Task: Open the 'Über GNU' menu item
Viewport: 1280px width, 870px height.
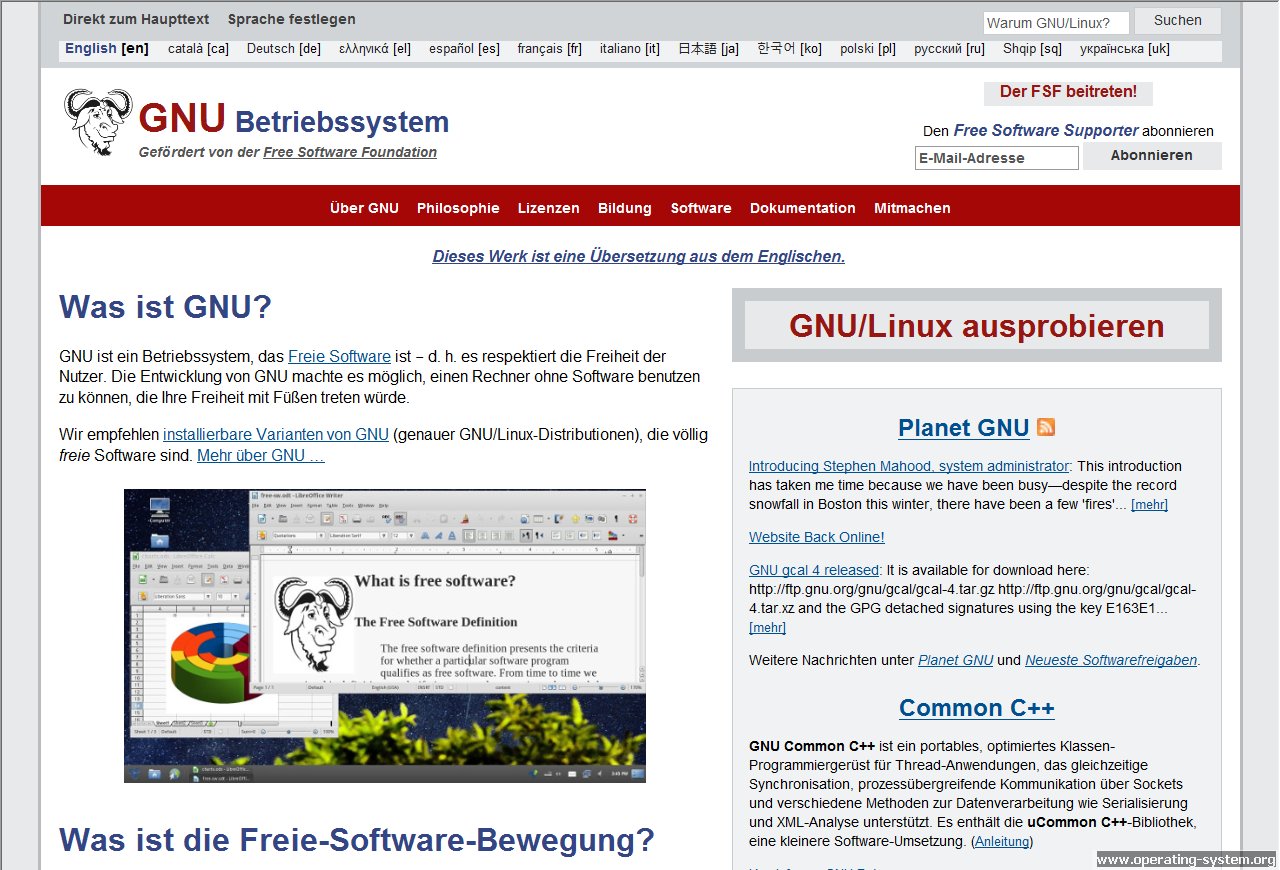Action: [364, 208]
